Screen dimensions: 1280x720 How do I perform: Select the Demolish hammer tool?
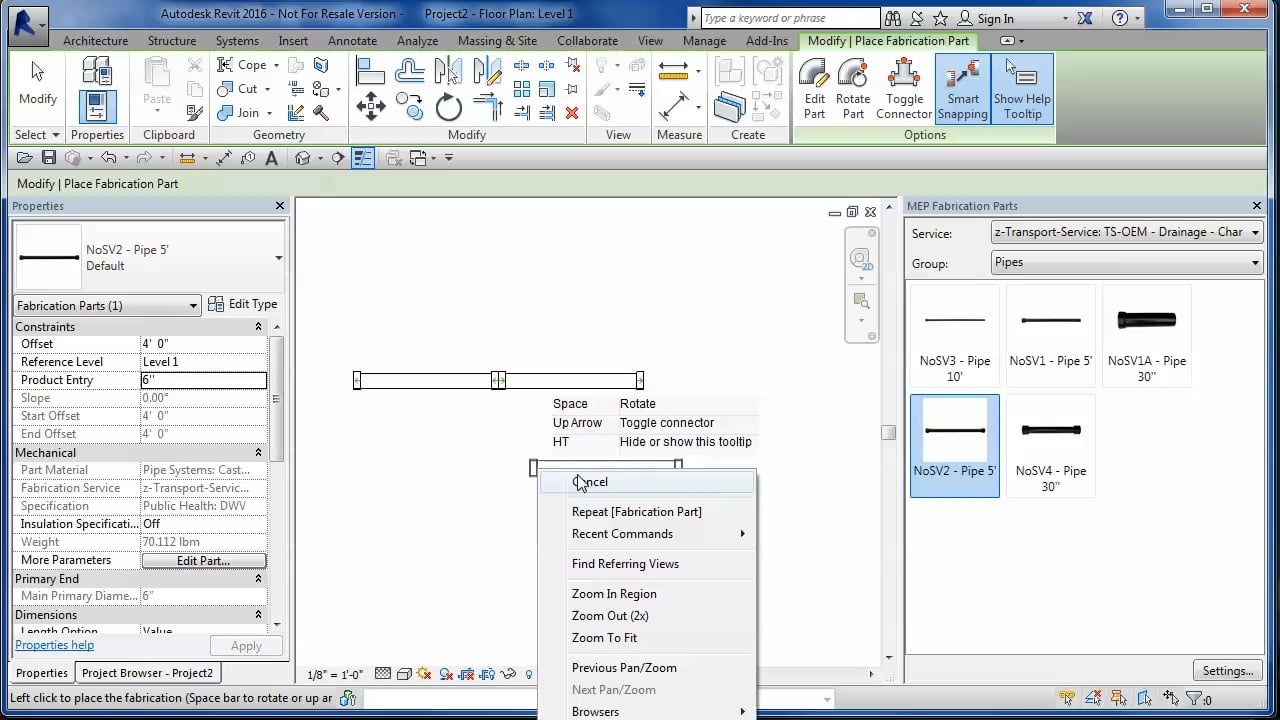click(321, 113)
